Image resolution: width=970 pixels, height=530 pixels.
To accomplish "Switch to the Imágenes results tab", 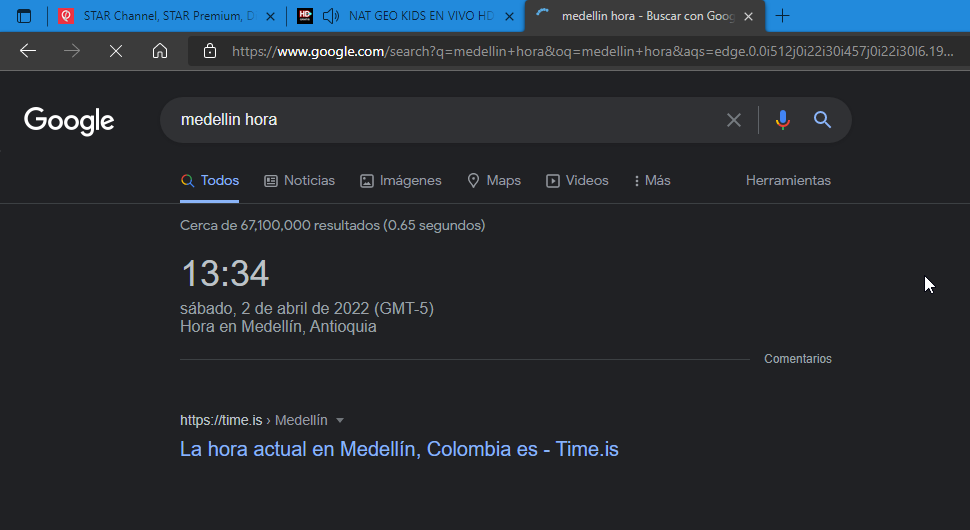I will pos(400,181).
